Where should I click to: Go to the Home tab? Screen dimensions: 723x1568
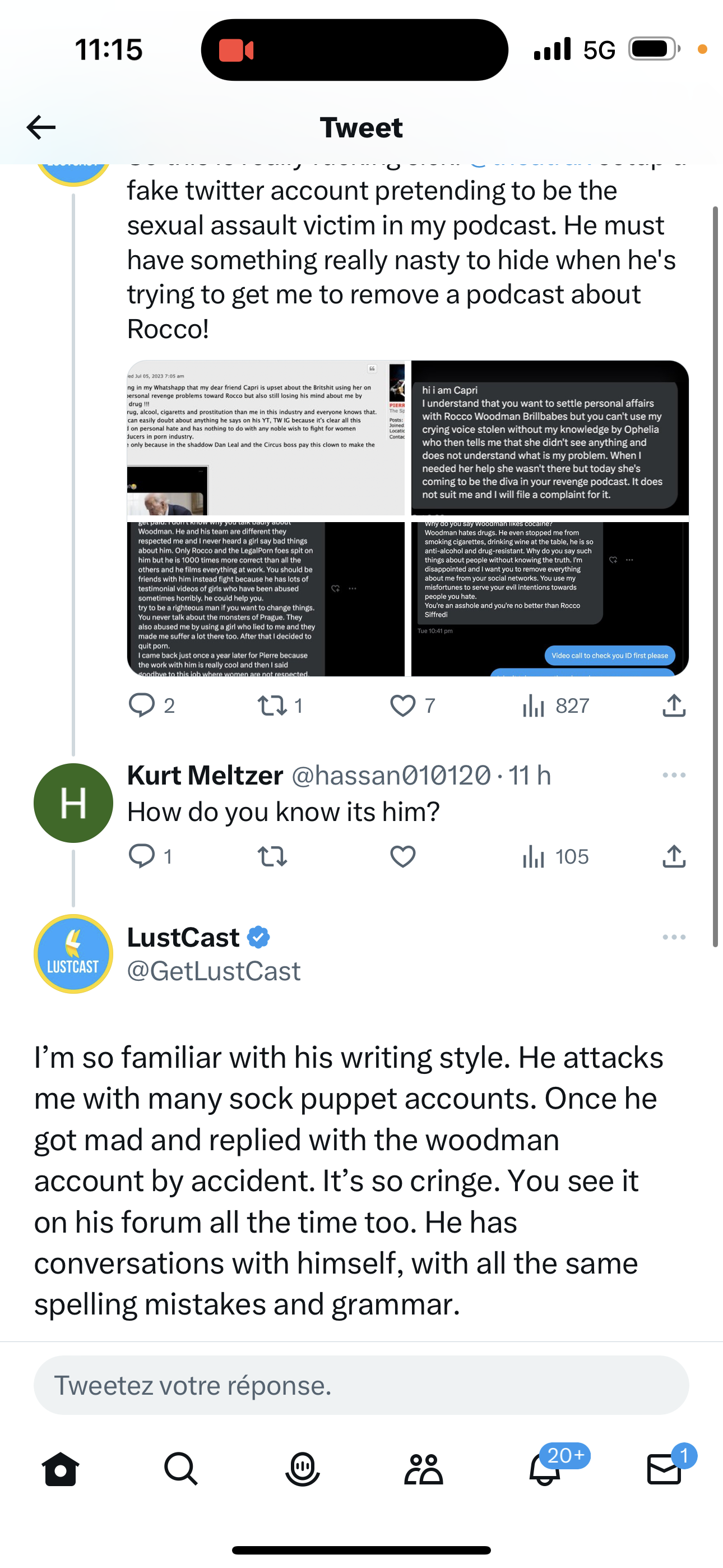61,1469
